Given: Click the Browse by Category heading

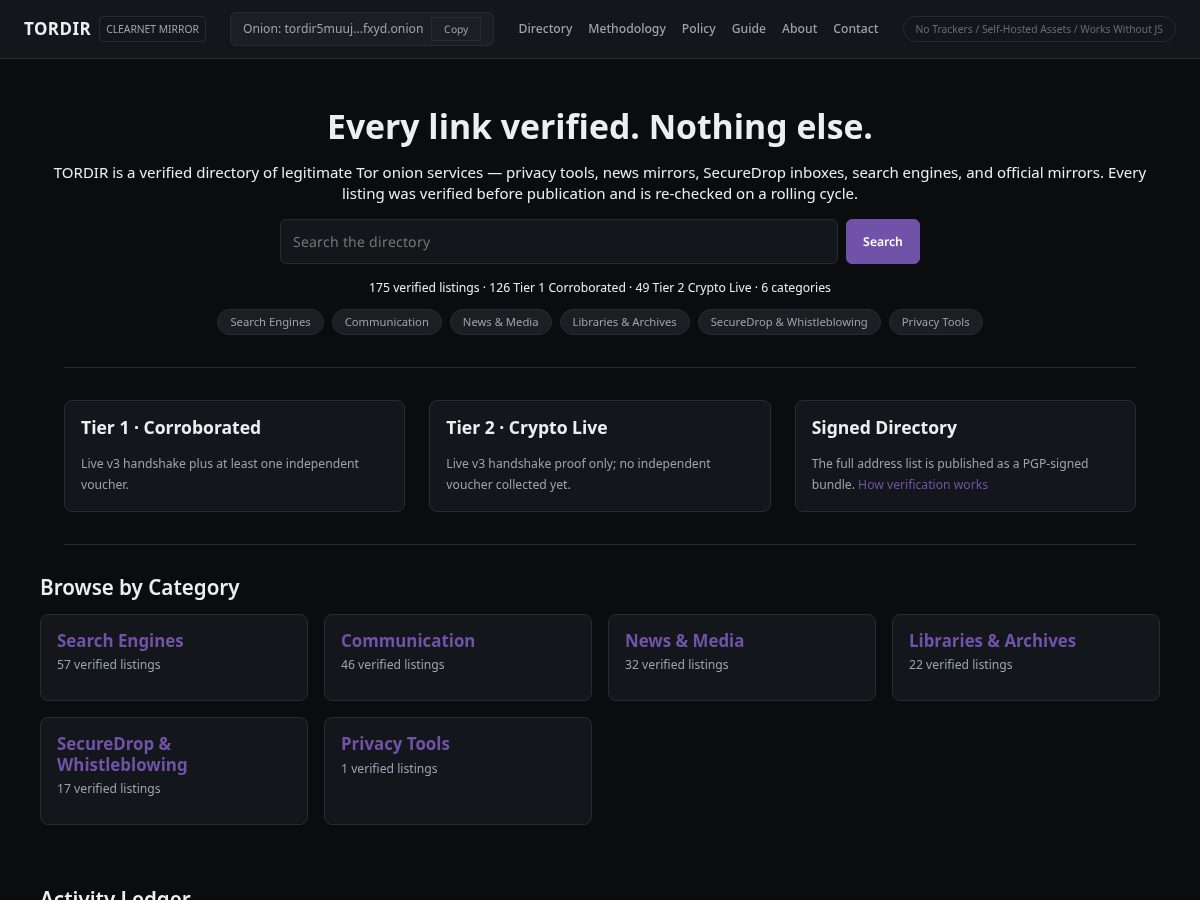Looking at the screenshot, I should coord(140,588).
